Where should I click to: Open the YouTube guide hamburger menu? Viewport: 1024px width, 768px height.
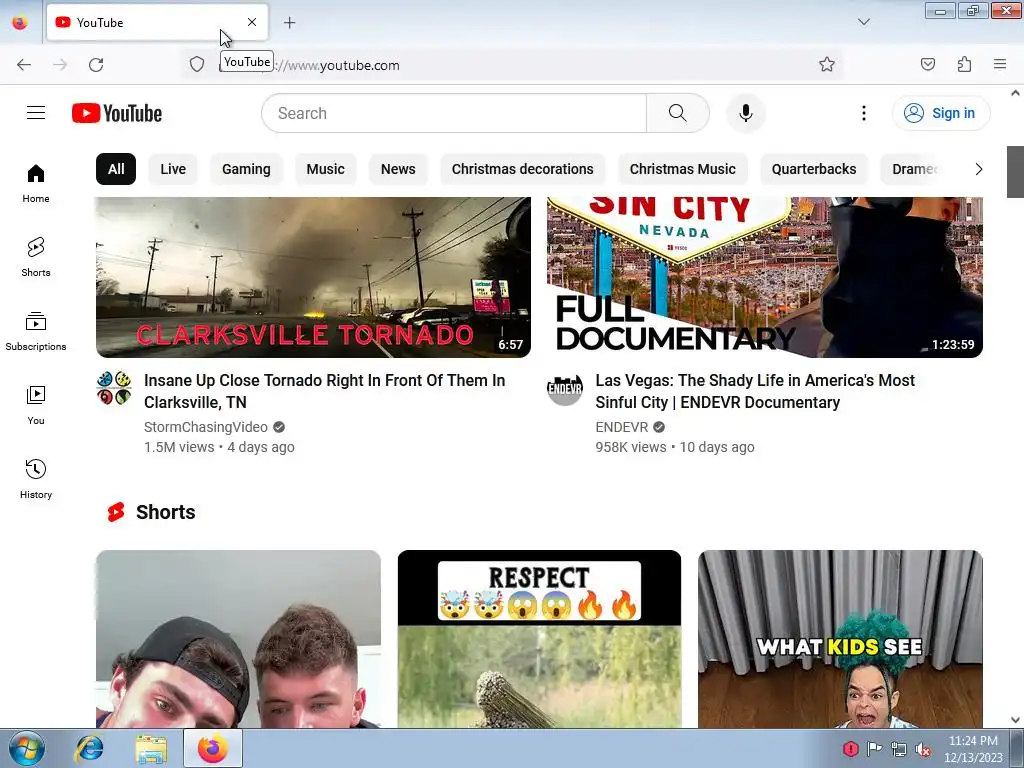click(36, 113)
